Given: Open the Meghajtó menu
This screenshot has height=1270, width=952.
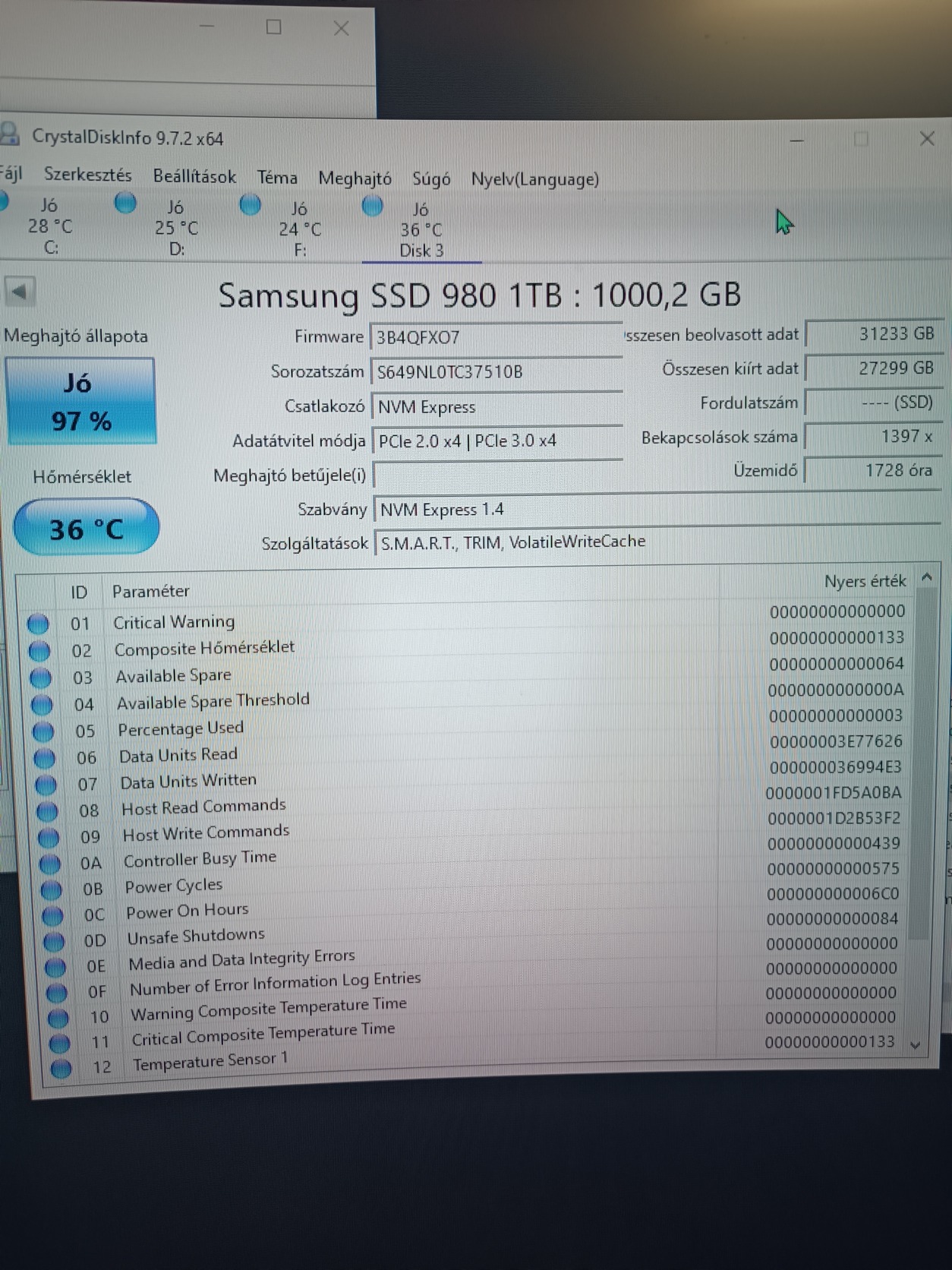Looking at the screenshot, I should click(x=355, y=178).
